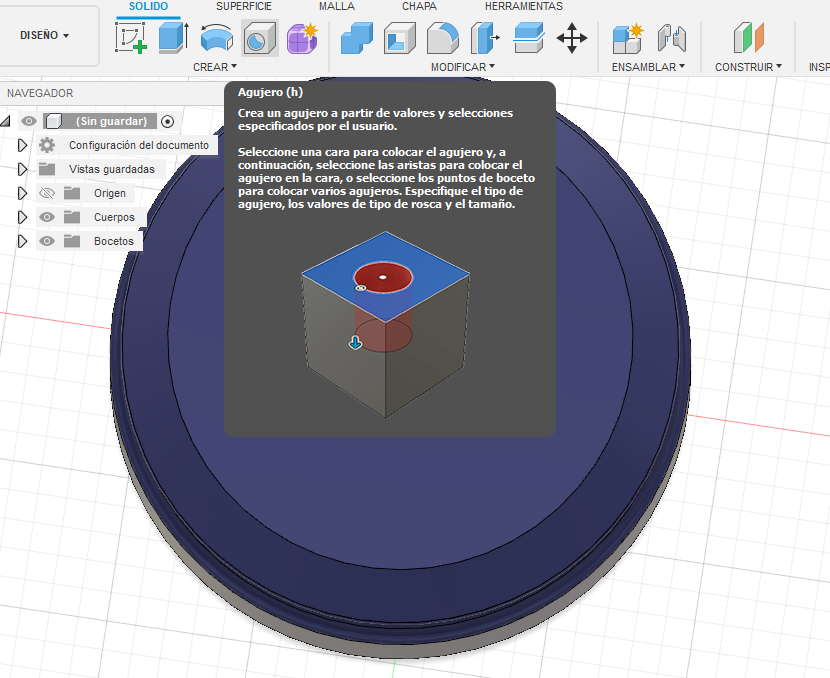830x678 pixels.
Task: Expand the Origen node
Action: click(22, 193)
